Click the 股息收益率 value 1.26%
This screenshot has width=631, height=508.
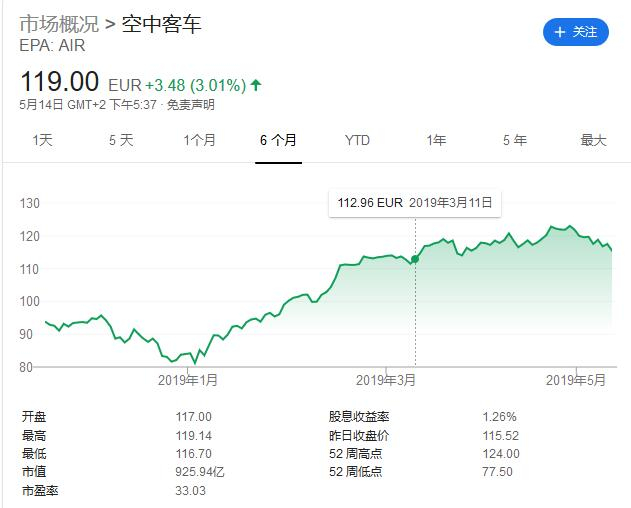click(499, 417)
